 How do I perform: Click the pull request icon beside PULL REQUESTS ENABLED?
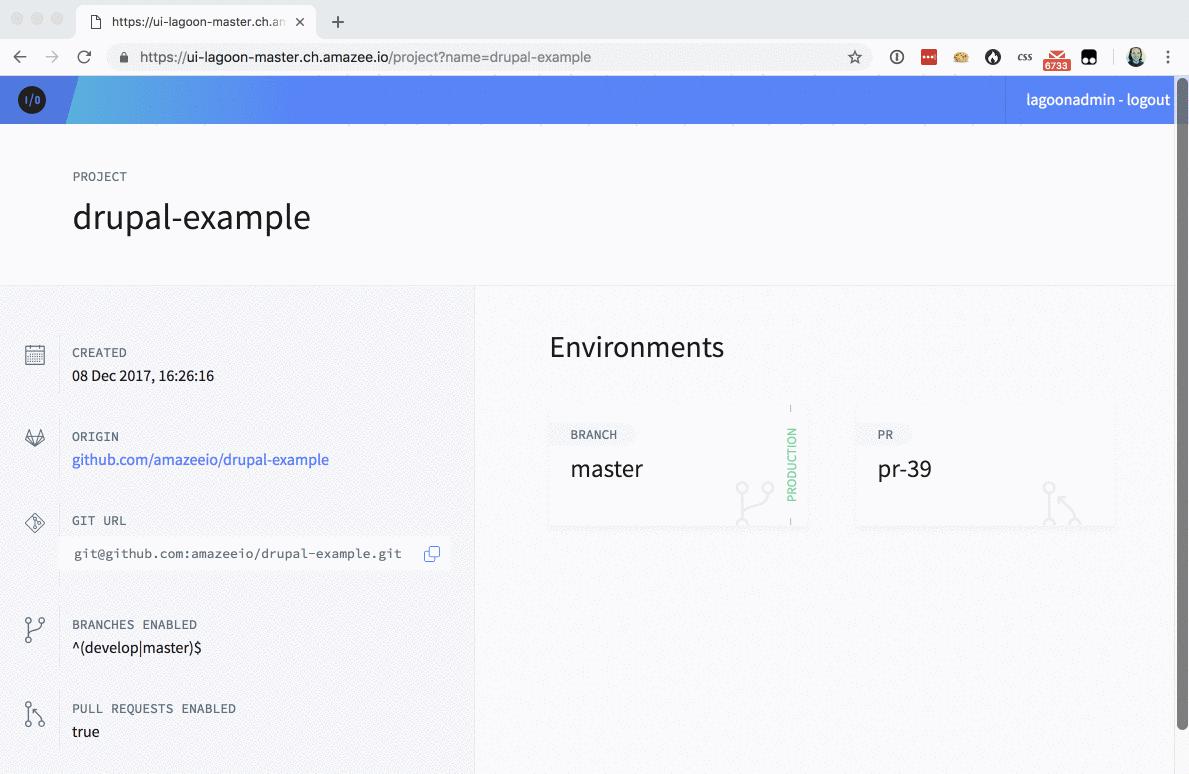(34, 713)
